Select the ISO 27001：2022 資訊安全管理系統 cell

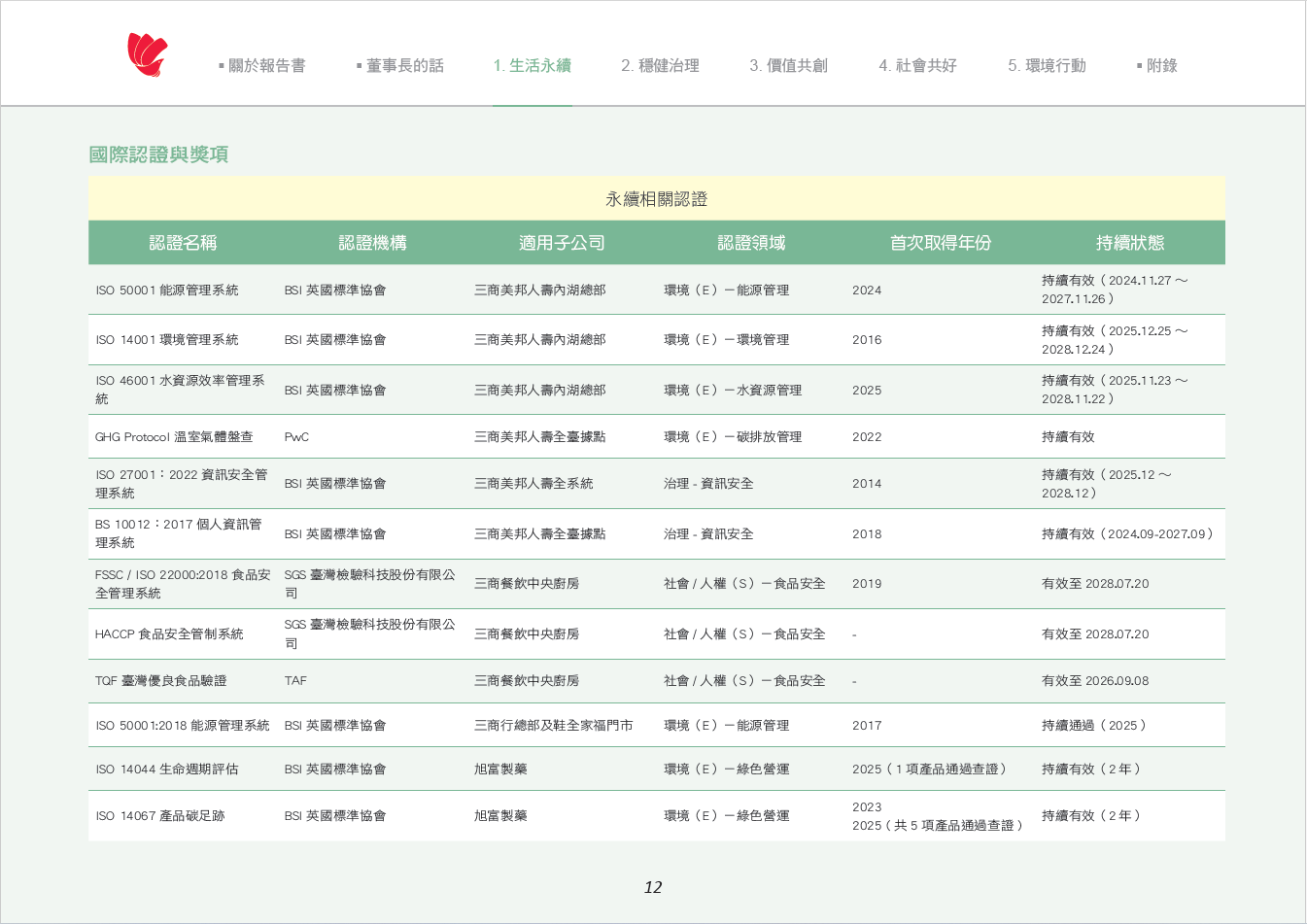tap(181, 484)
